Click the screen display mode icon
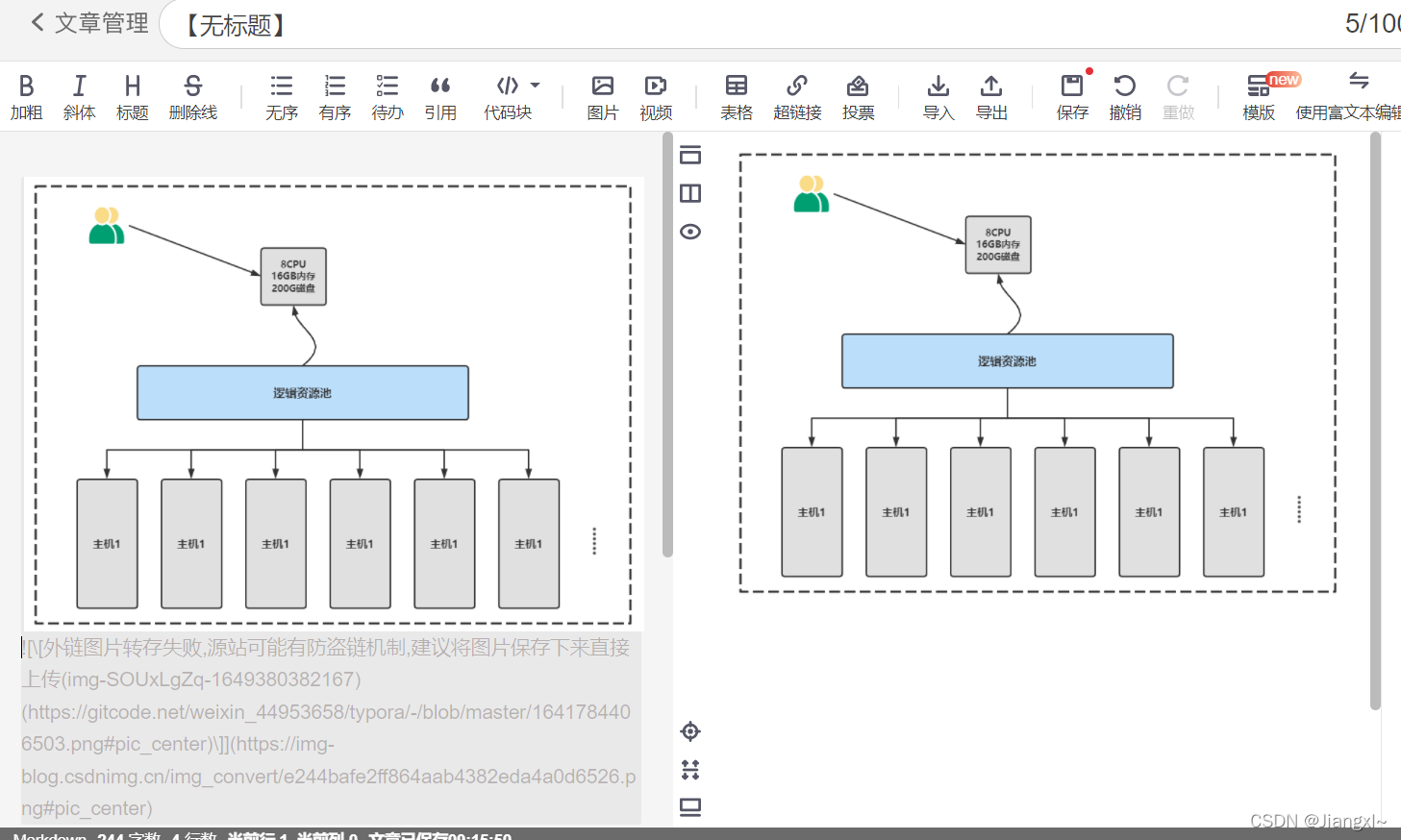This screenshot has width=1401, height=840. click(x=690, y=806)
